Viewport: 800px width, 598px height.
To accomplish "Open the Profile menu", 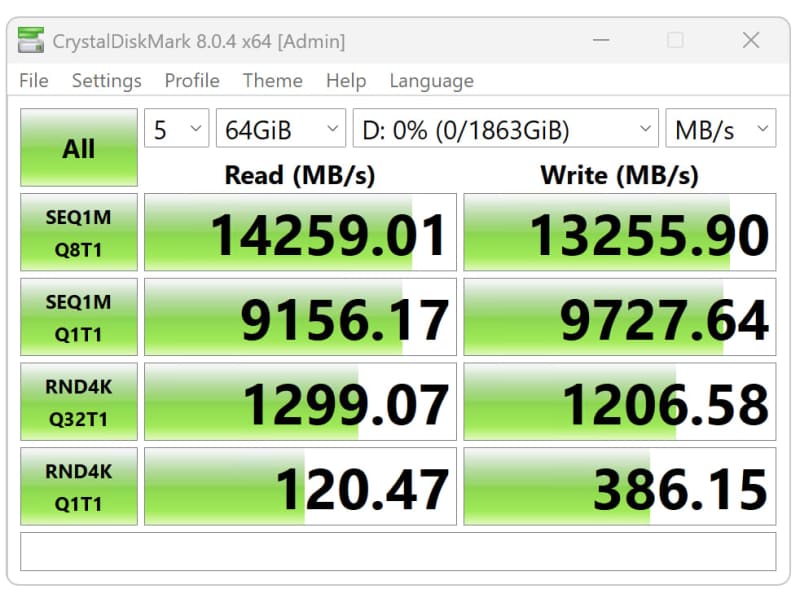I will point(192,81).
